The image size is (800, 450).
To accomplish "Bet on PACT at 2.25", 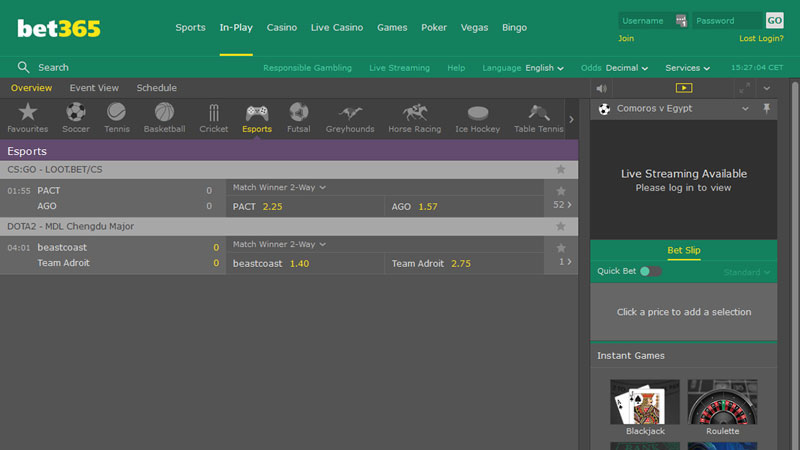I will pos(305,207).
